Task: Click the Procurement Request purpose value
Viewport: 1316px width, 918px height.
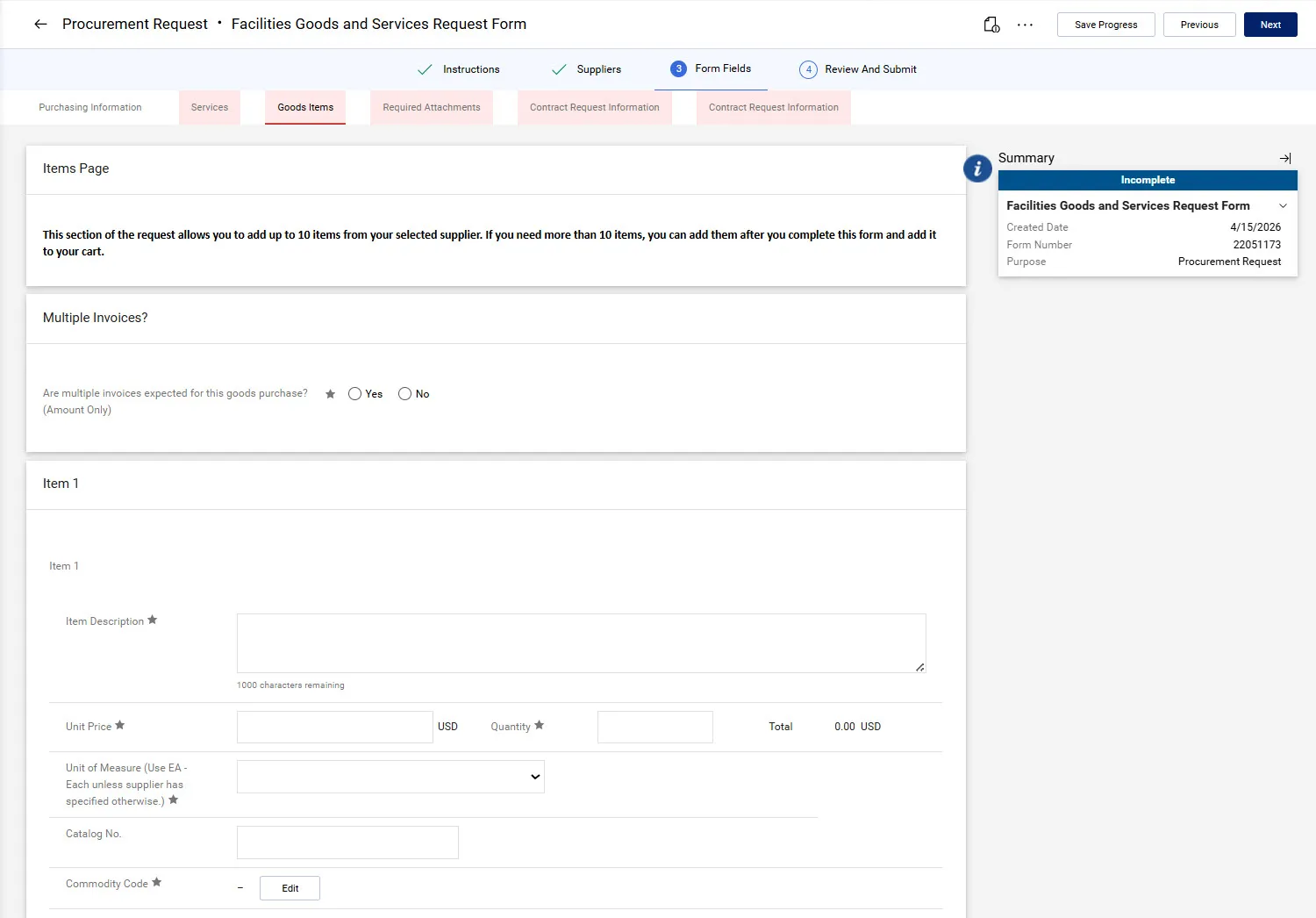Action: pyautogui.click(x=1229, y=262)
